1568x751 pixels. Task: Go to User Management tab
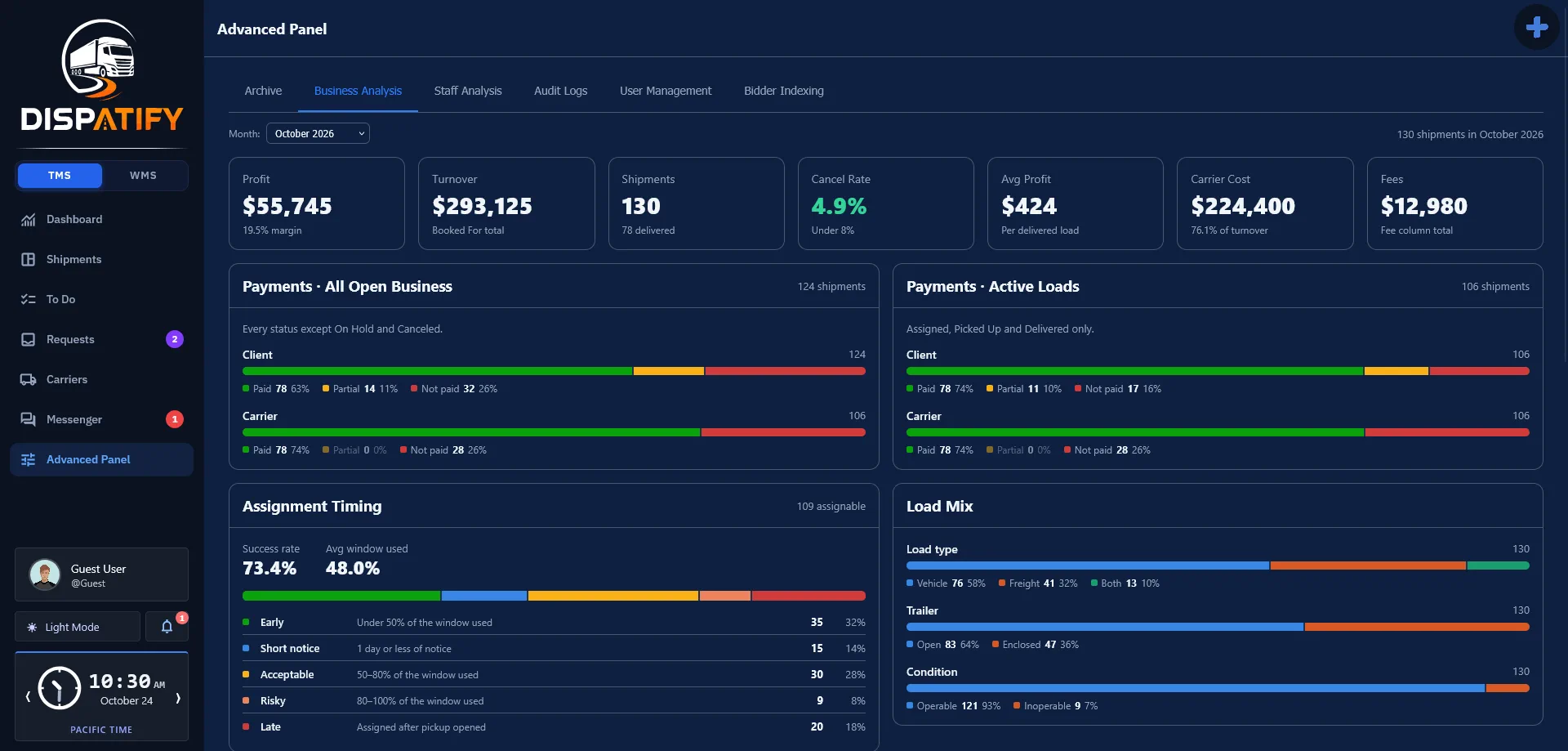point(666,91)
